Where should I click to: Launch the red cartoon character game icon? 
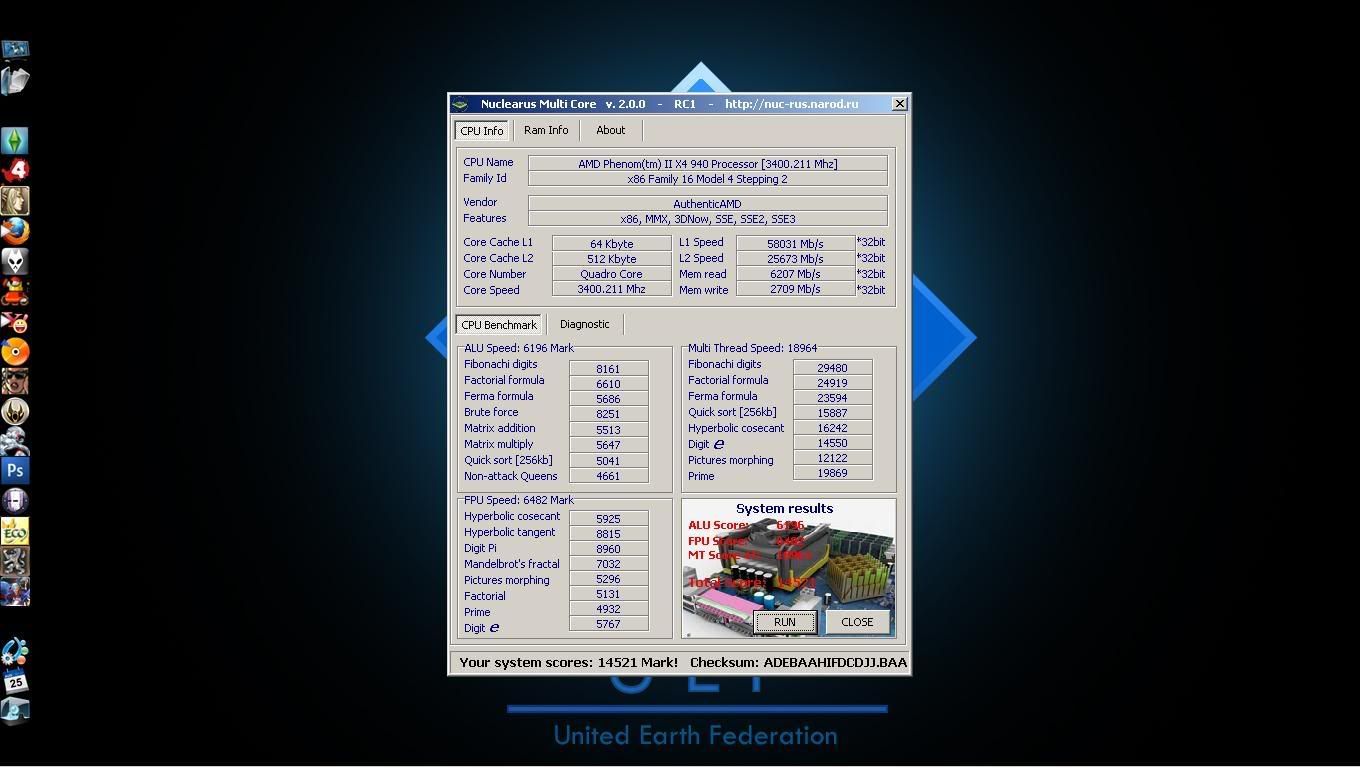click(x=15, y=291)
